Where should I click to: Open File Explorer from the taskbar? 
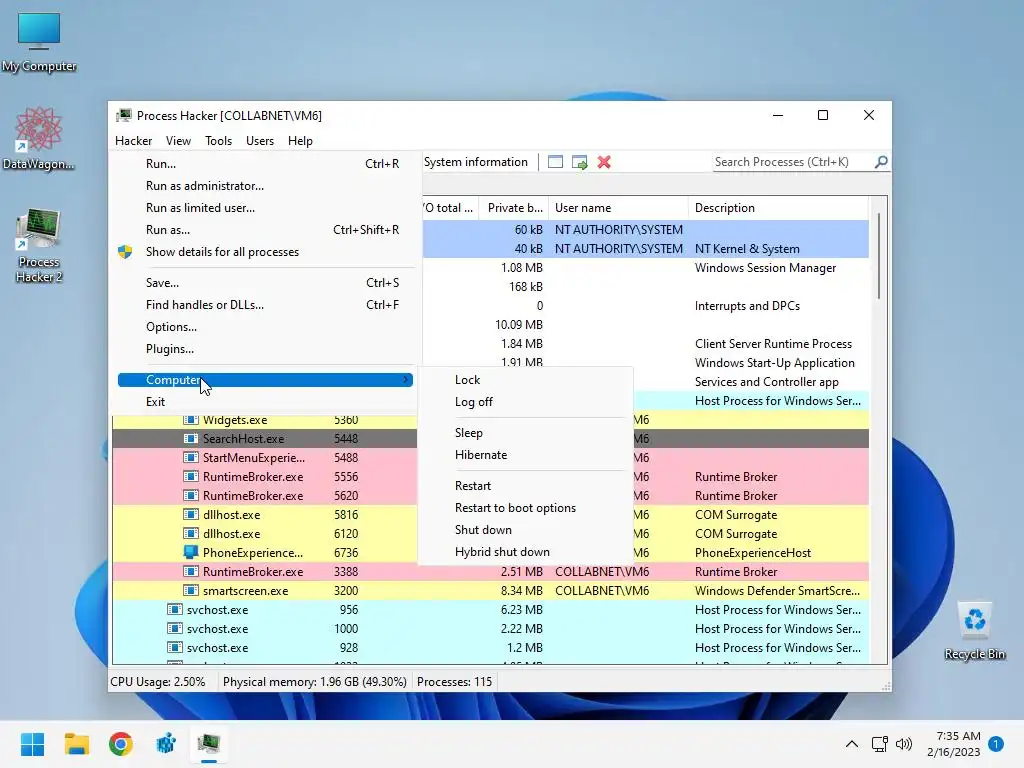click(x=76, y=744)
